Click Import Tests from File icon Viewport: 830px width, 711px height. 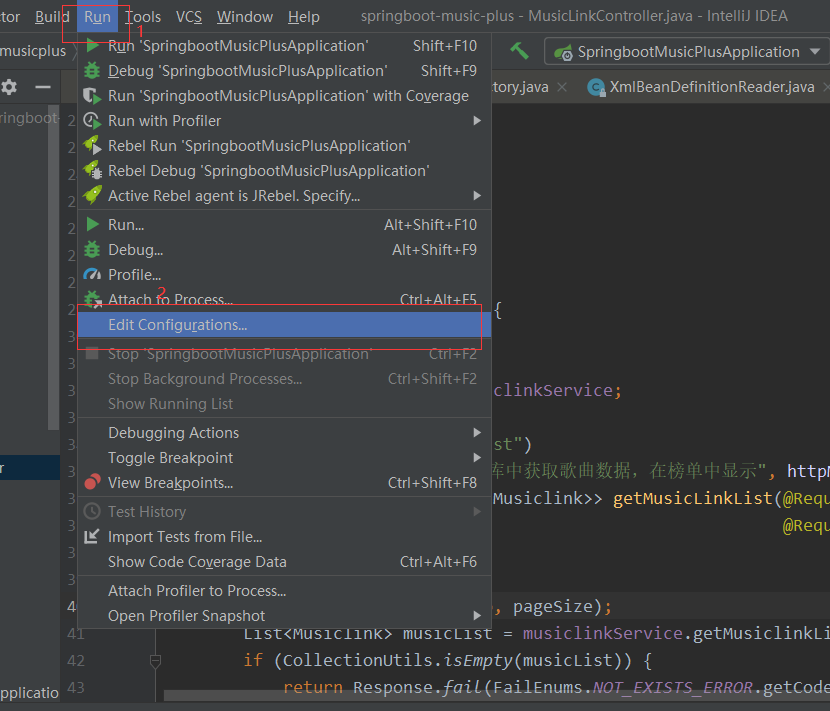tap(92, 536)
